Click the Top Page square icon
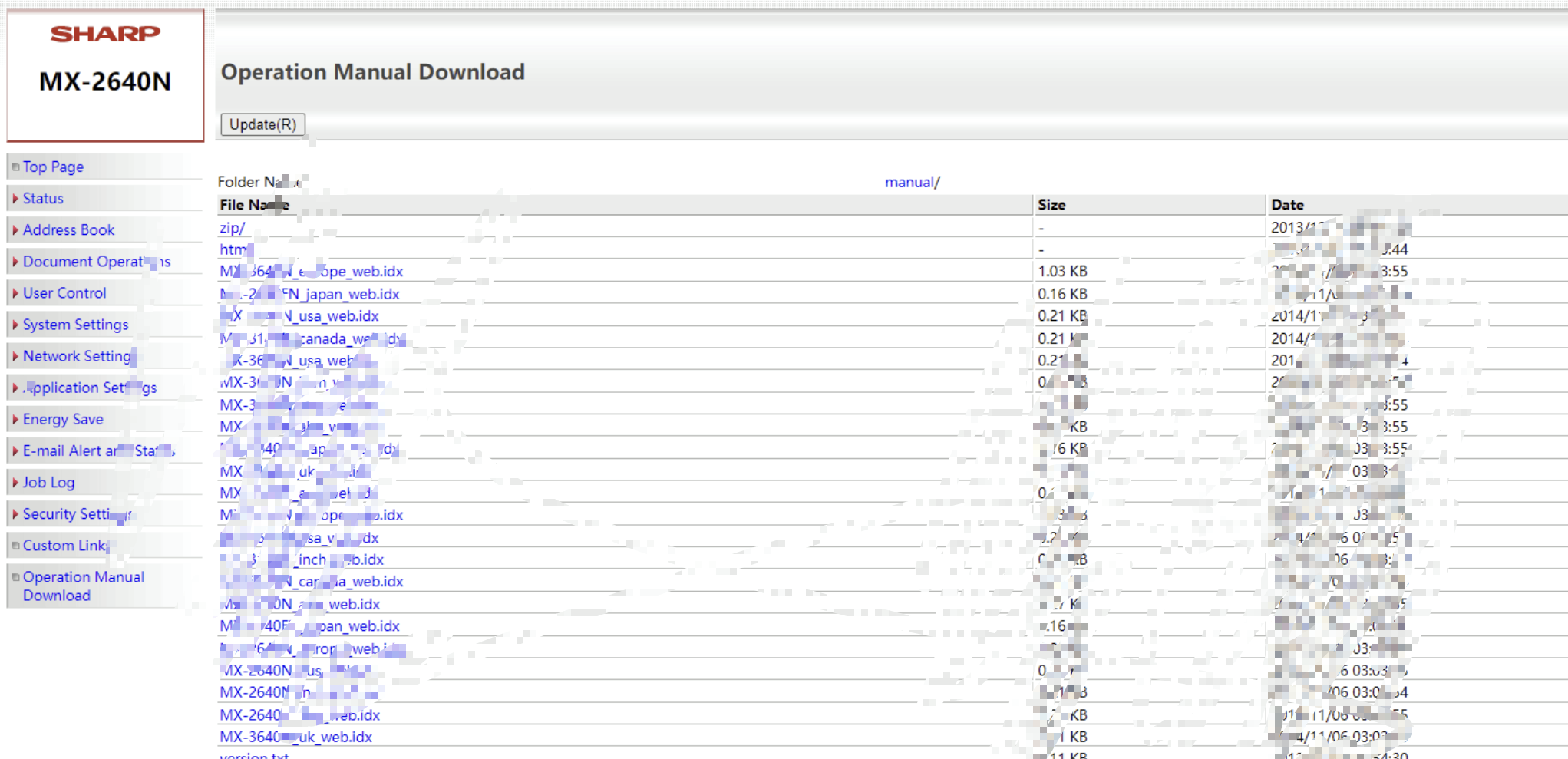 (15, 167)
